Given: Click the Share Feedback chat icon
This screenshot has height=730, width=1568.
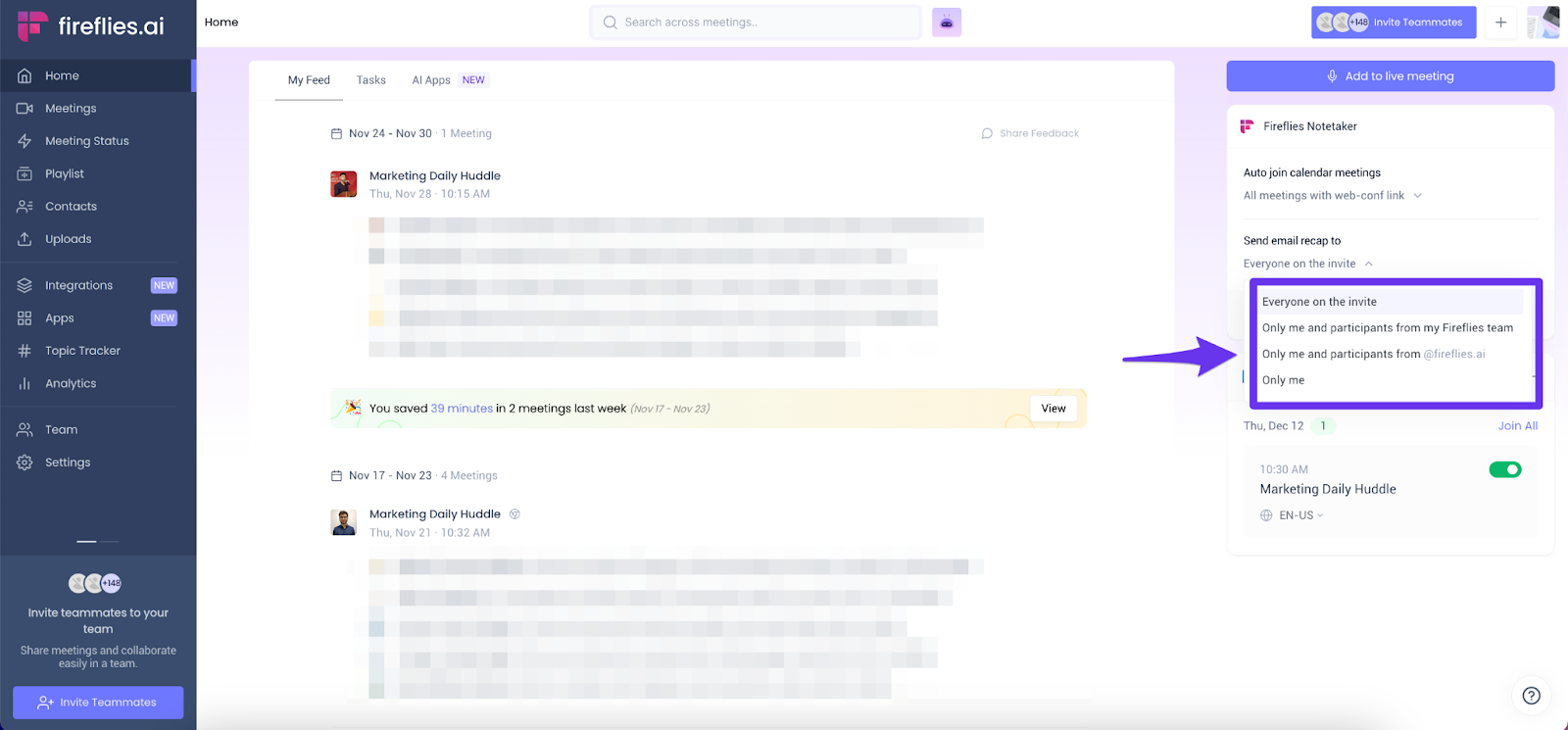Looking at the screenshot, I should coord(987,133).
